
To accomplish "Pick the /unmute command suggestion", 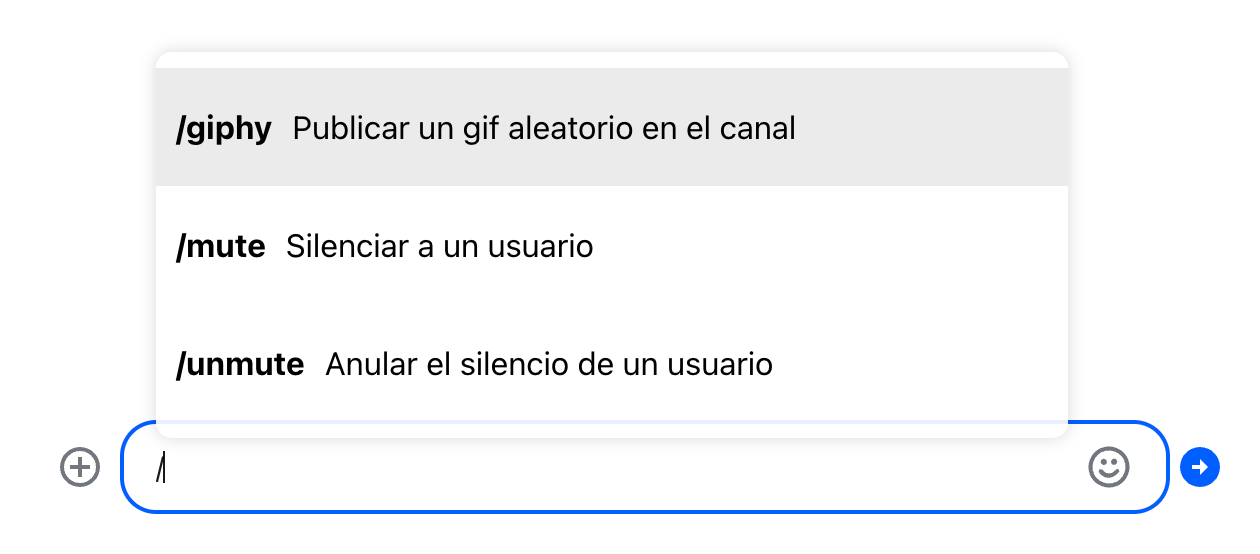I will [x=611, y=364].
